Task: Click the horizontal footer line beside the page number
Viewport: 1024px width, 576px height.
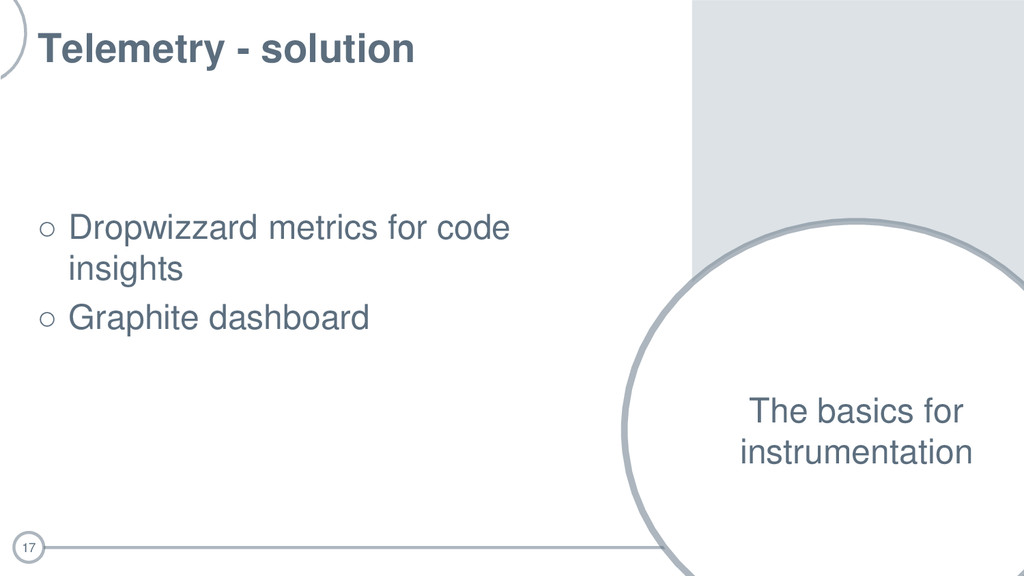Action: pyautogui.click(x=353, y=547)
